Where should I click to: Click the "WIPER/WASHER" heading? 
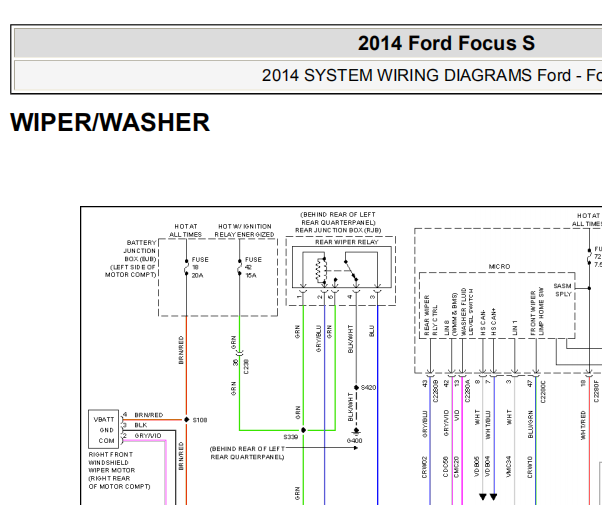[110, 123]
